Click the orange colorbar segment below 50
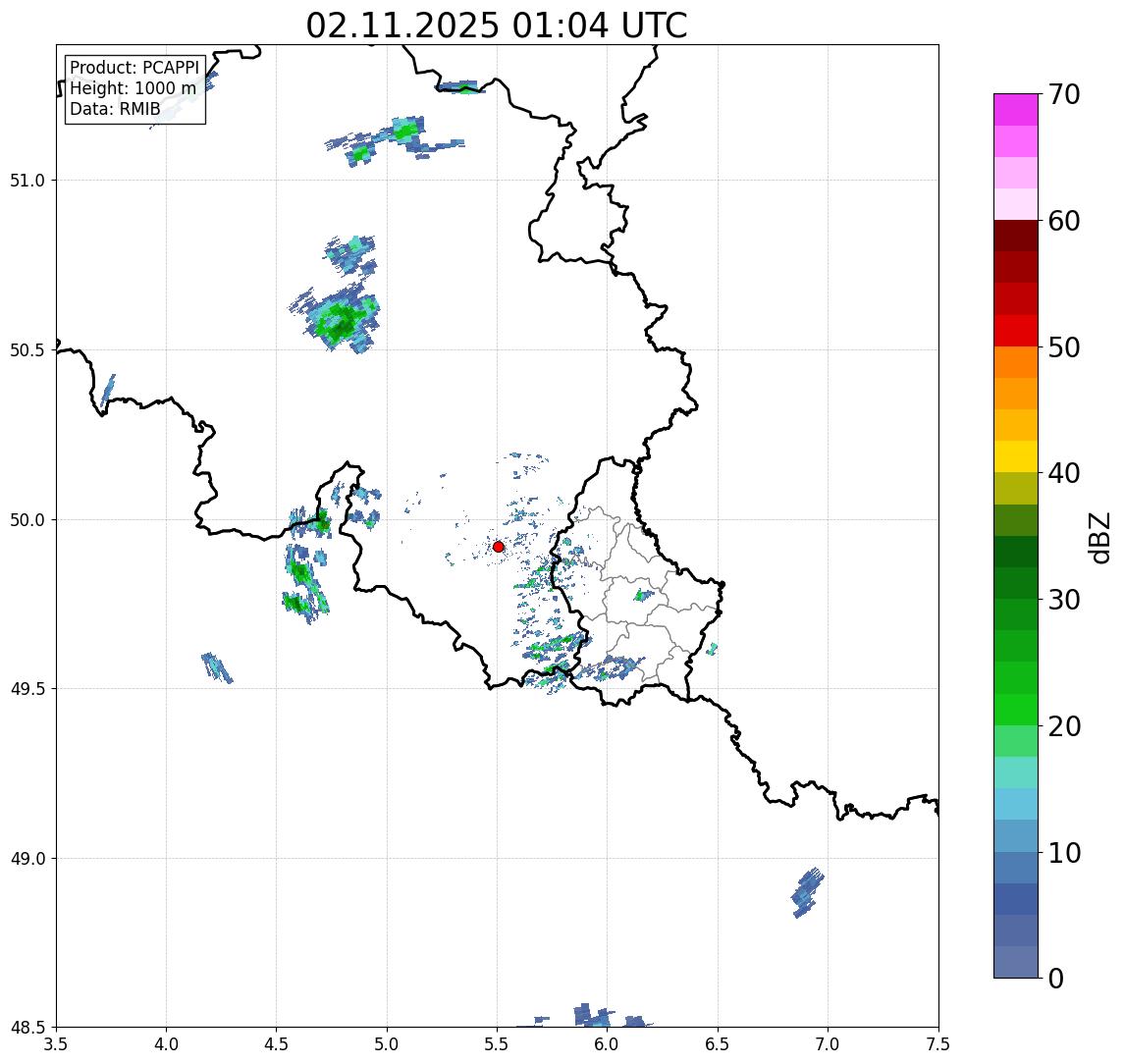The width and height of the screenshot is (1124, 1064). tap(1016, 362)
